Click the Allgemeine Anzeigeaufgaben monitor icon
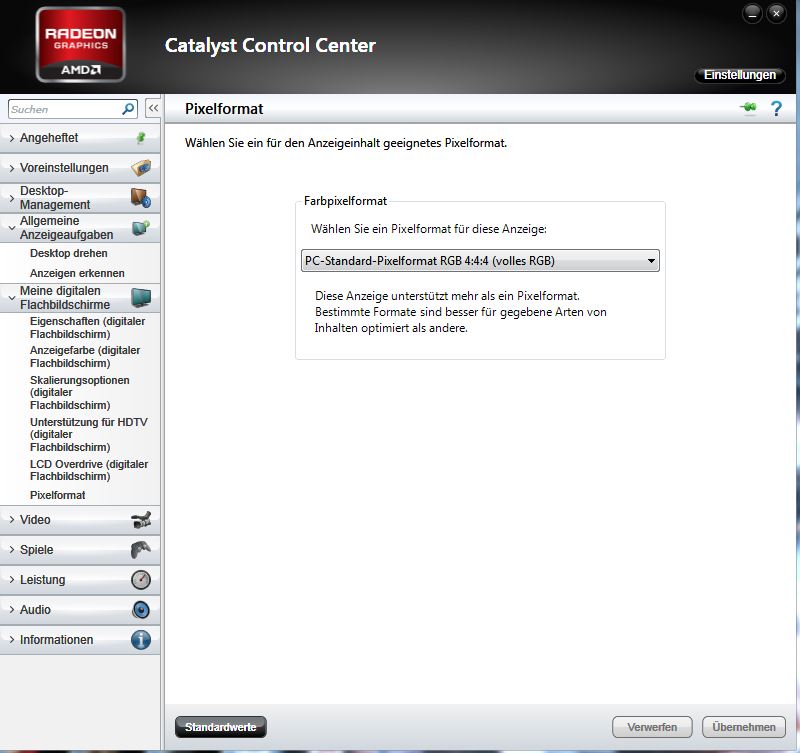 pos(141,228)
